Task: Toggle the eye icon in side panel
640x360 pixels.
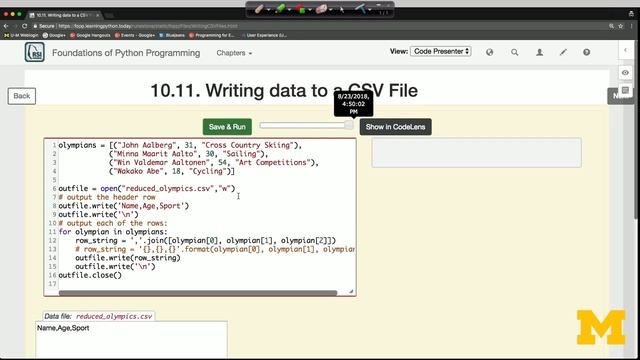Action: point(625,73)
